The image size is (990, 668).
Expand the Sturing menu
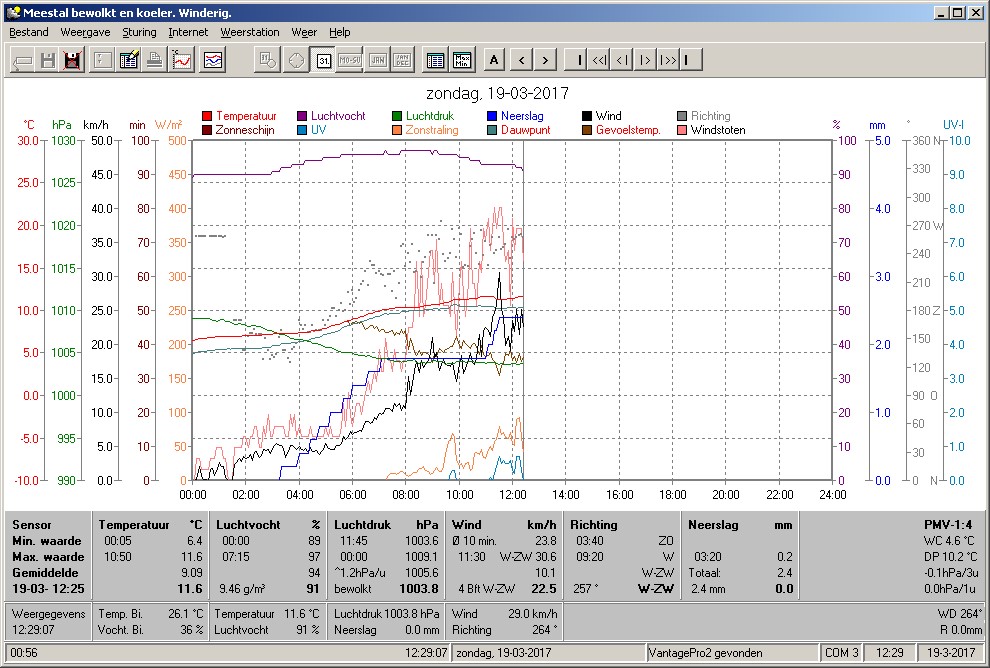point(139,32)
